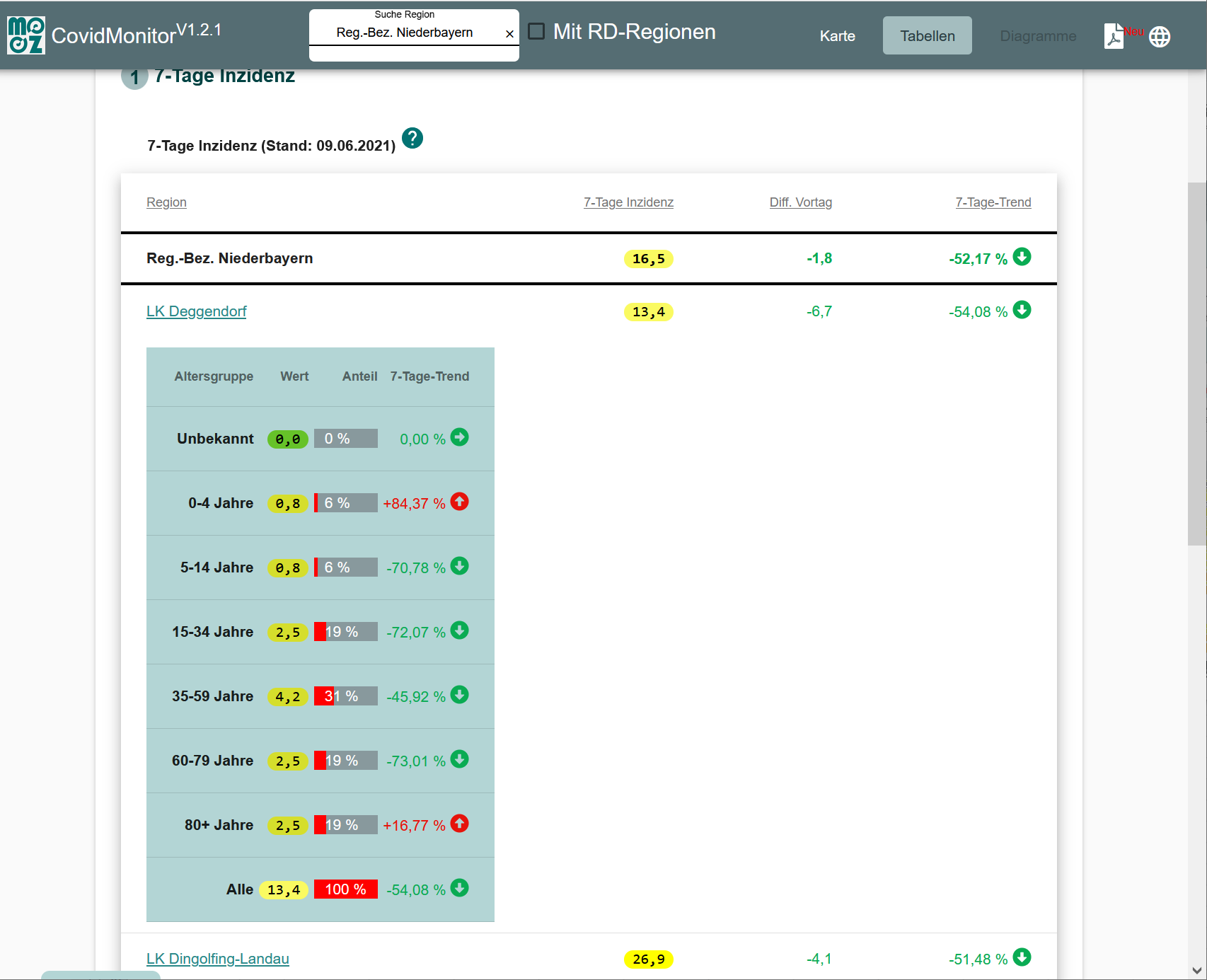The width and height of the screenshot is (1207, 980).
Task: Click the yellow 16,5 incidence badge
Action: pos(649,259)
